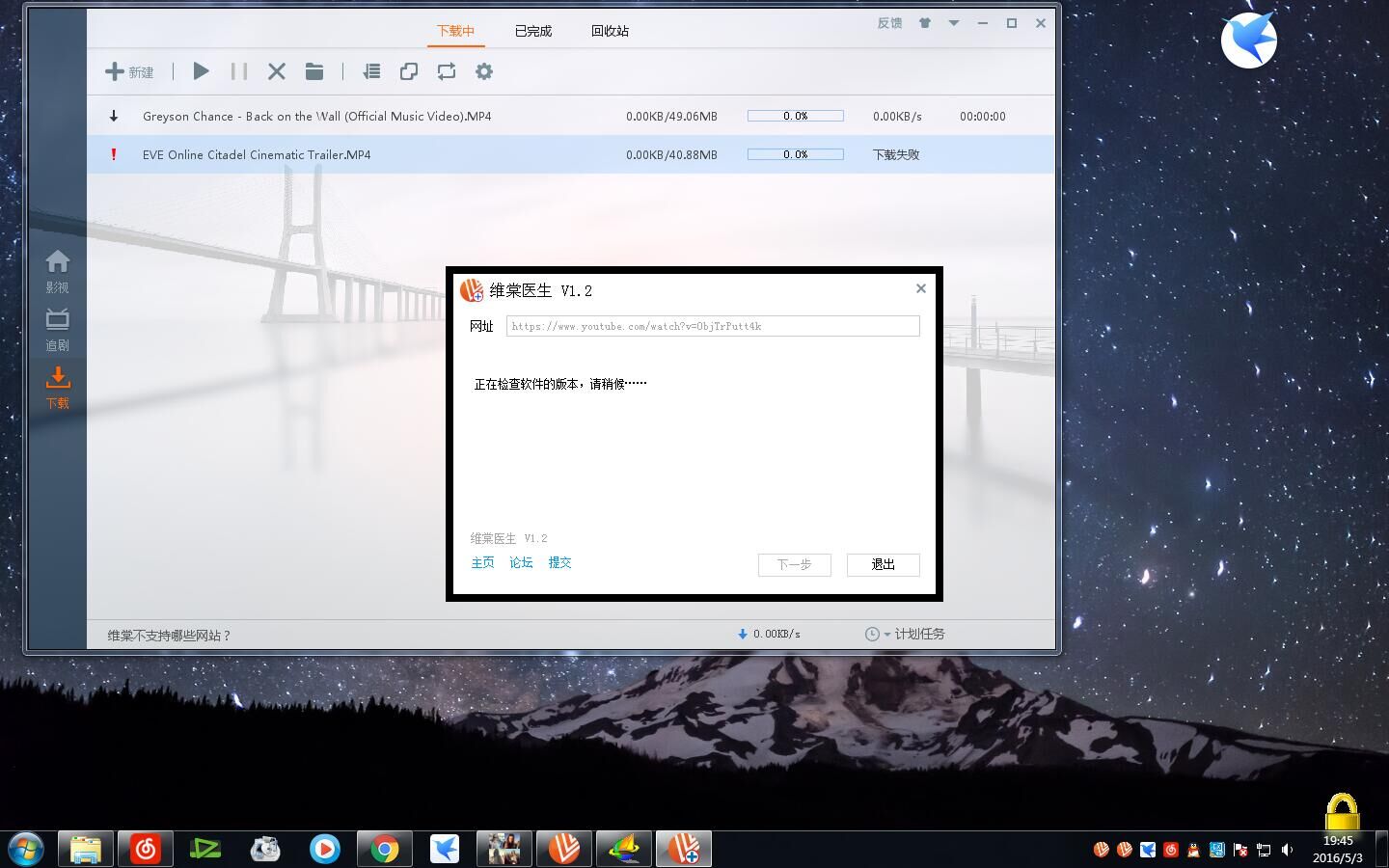Open 追剧 TV section in sidebar
Viewport: 1389px width, 868px height.
tap(58, 329)
